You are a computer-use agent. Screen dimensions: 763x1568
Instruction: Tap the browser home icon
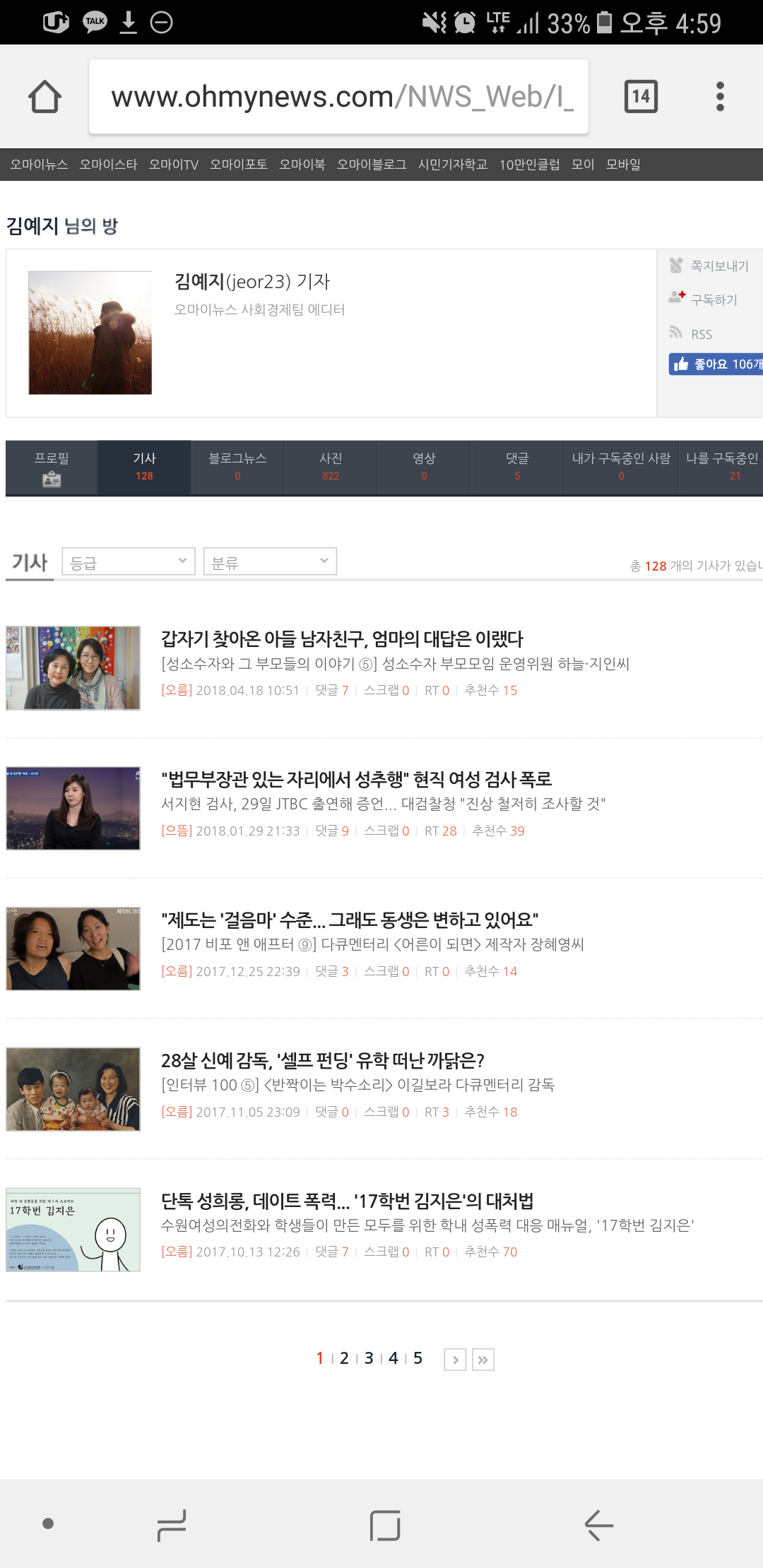(x=45, y=97)
